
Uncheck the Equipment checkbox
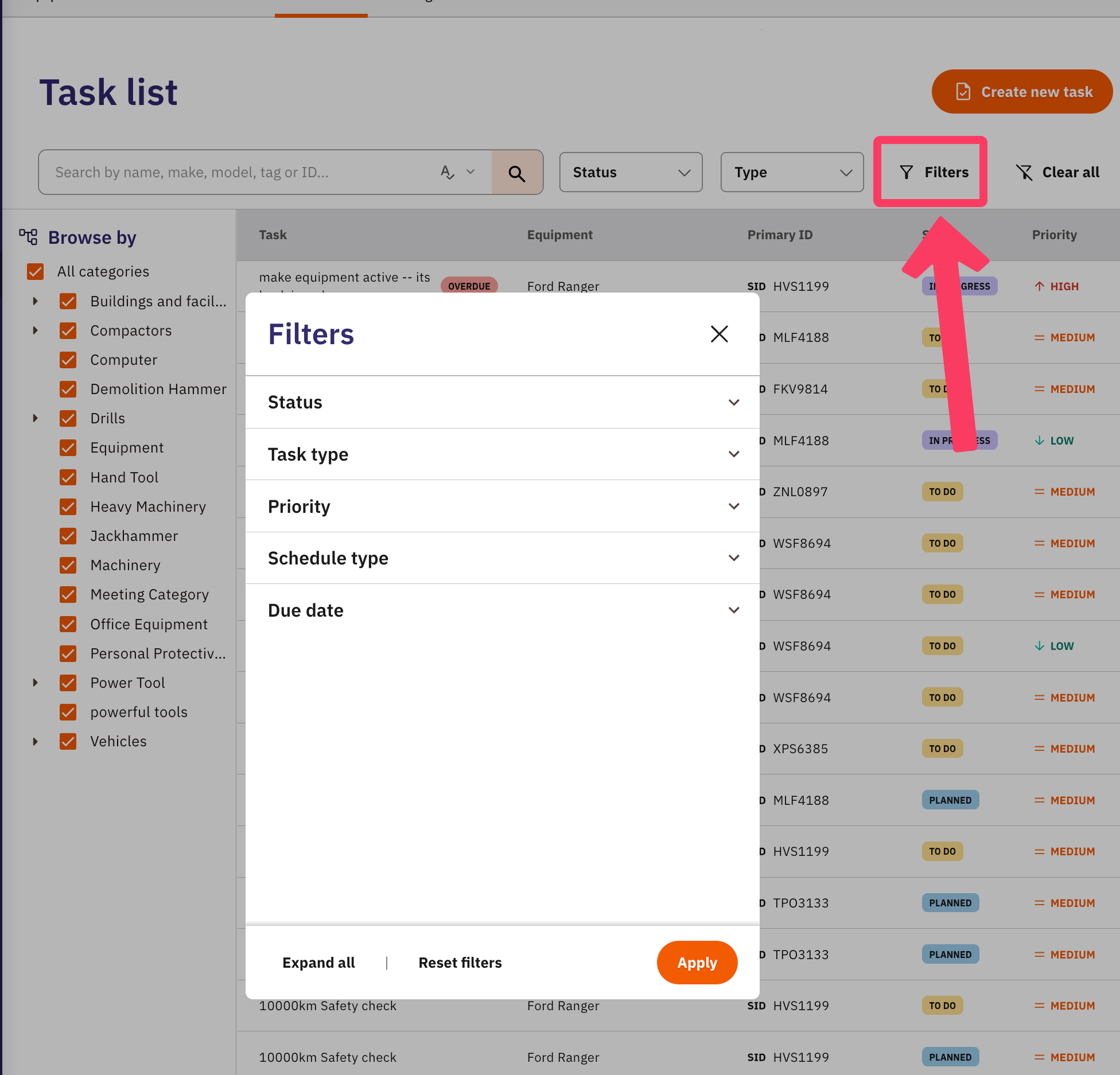68,447
